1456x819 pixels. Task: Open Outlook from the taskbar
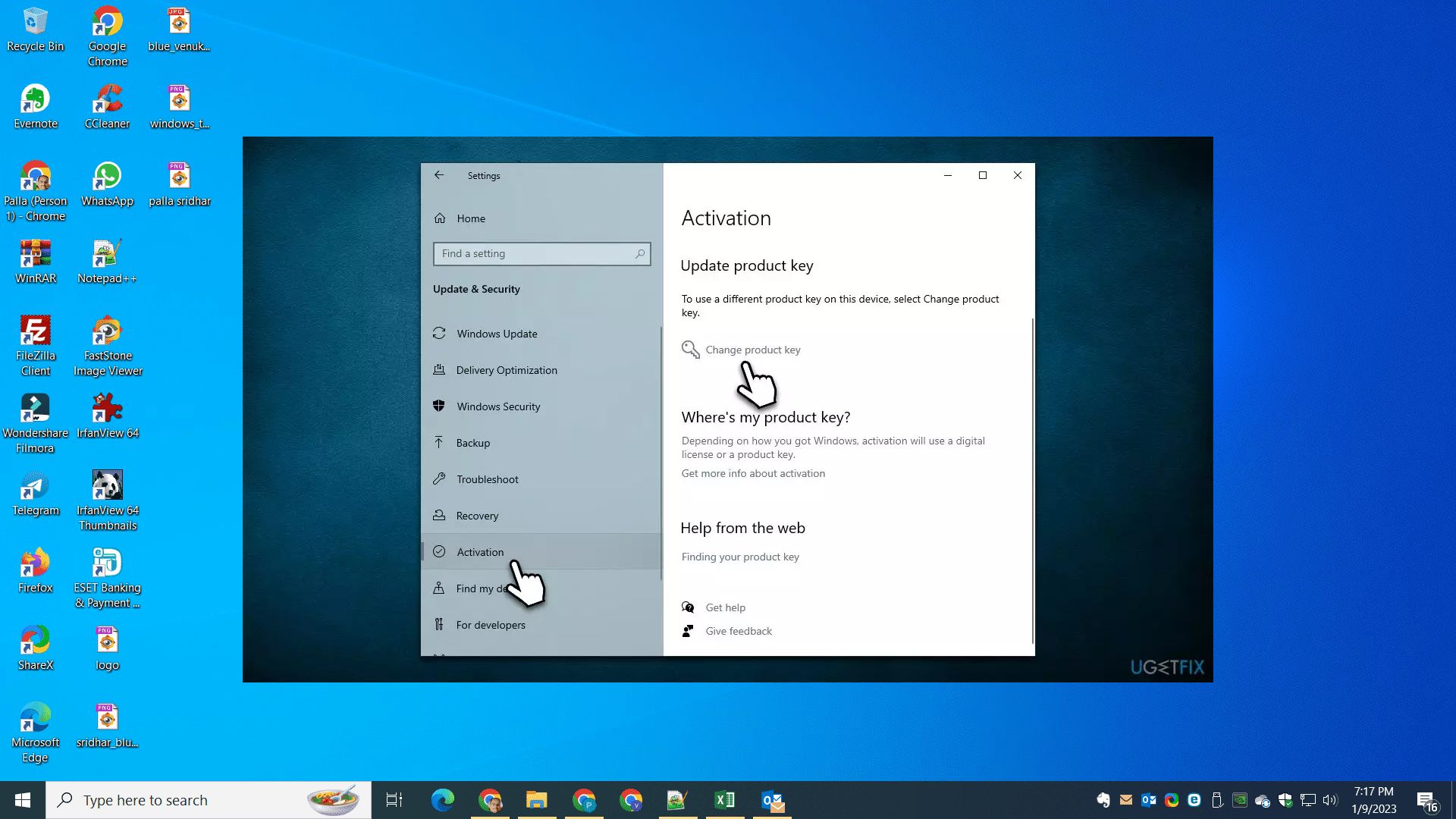(x=772, y=800)
